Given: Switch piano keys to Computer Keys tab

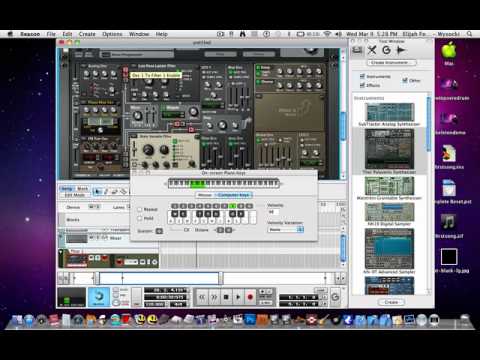Looking at the screenshot, I should [x=233, y=195].
